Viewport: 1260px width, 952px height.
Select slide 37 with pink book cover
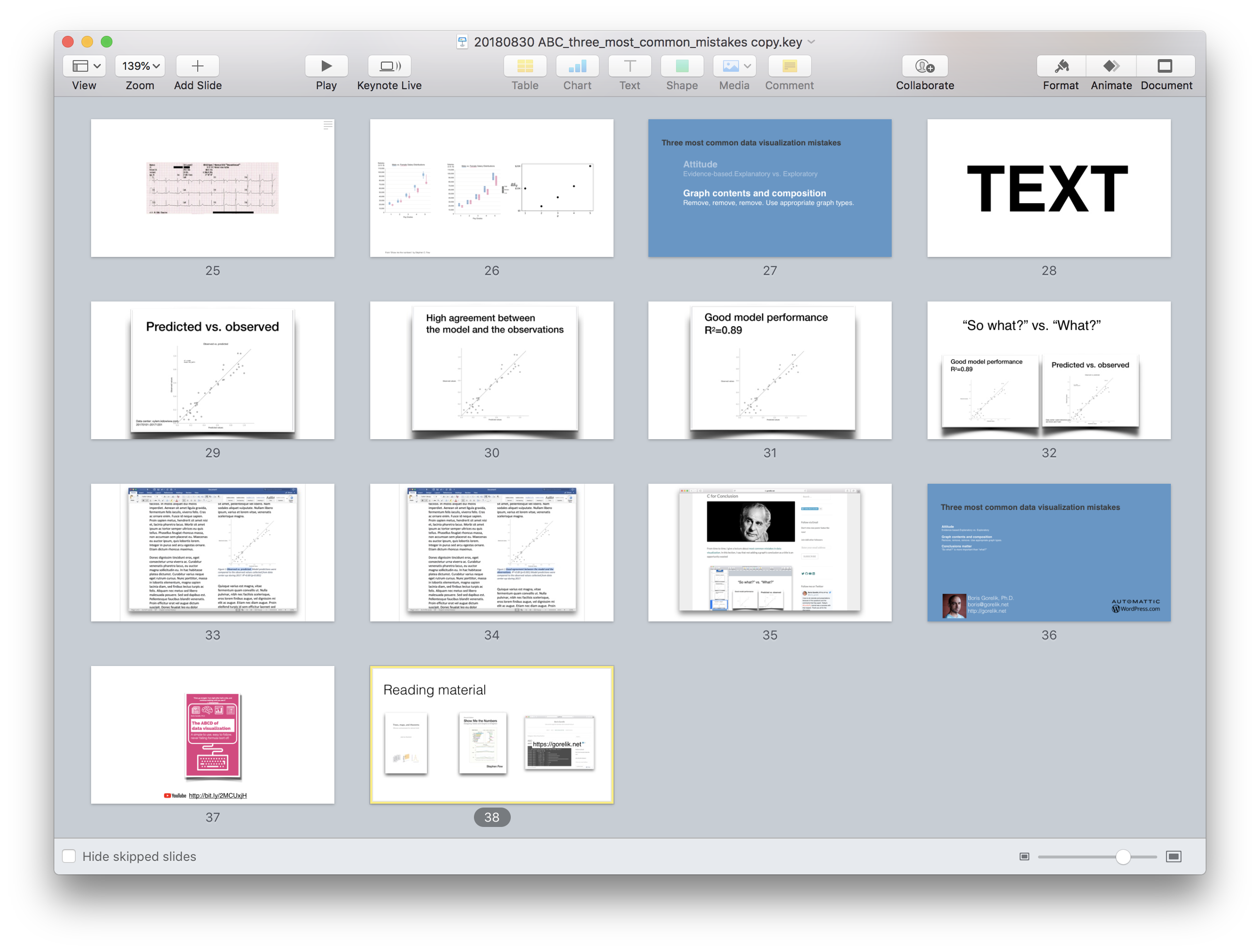[212, 735]
